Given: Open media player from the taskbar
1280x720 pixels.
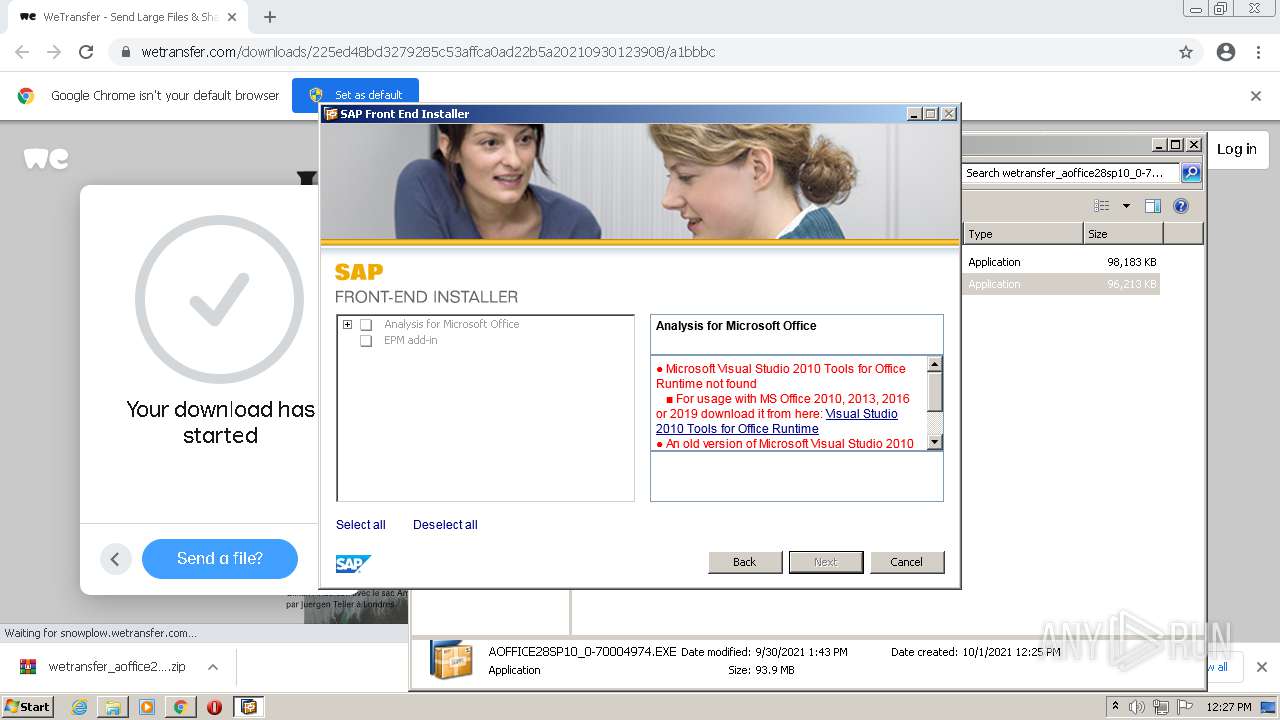Looking at the screenshot, I should pos(147,707).
